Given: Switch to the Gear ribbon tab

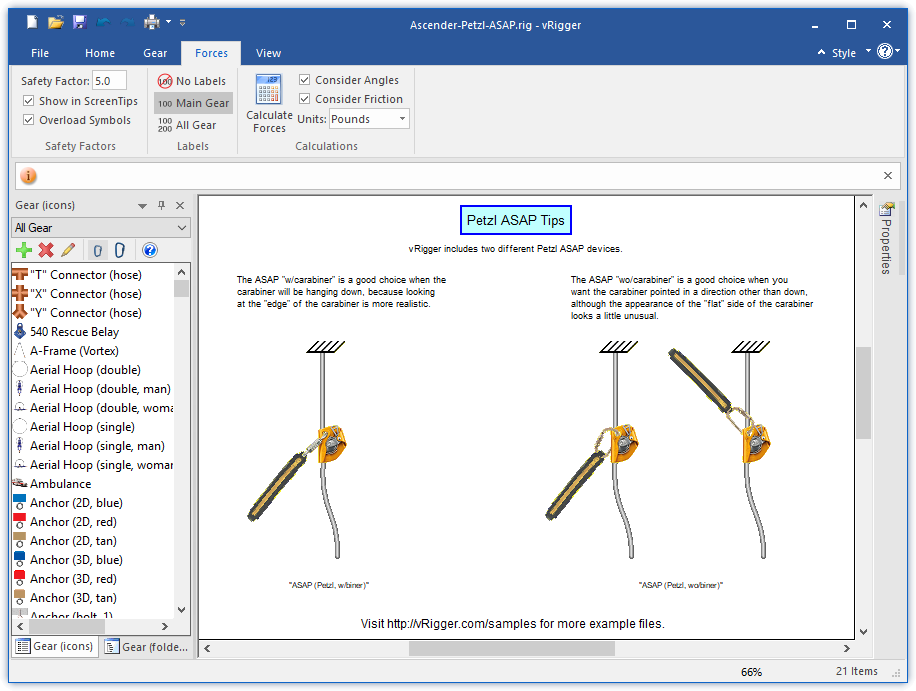Looking at the screenshot, I should pos(155,53).
